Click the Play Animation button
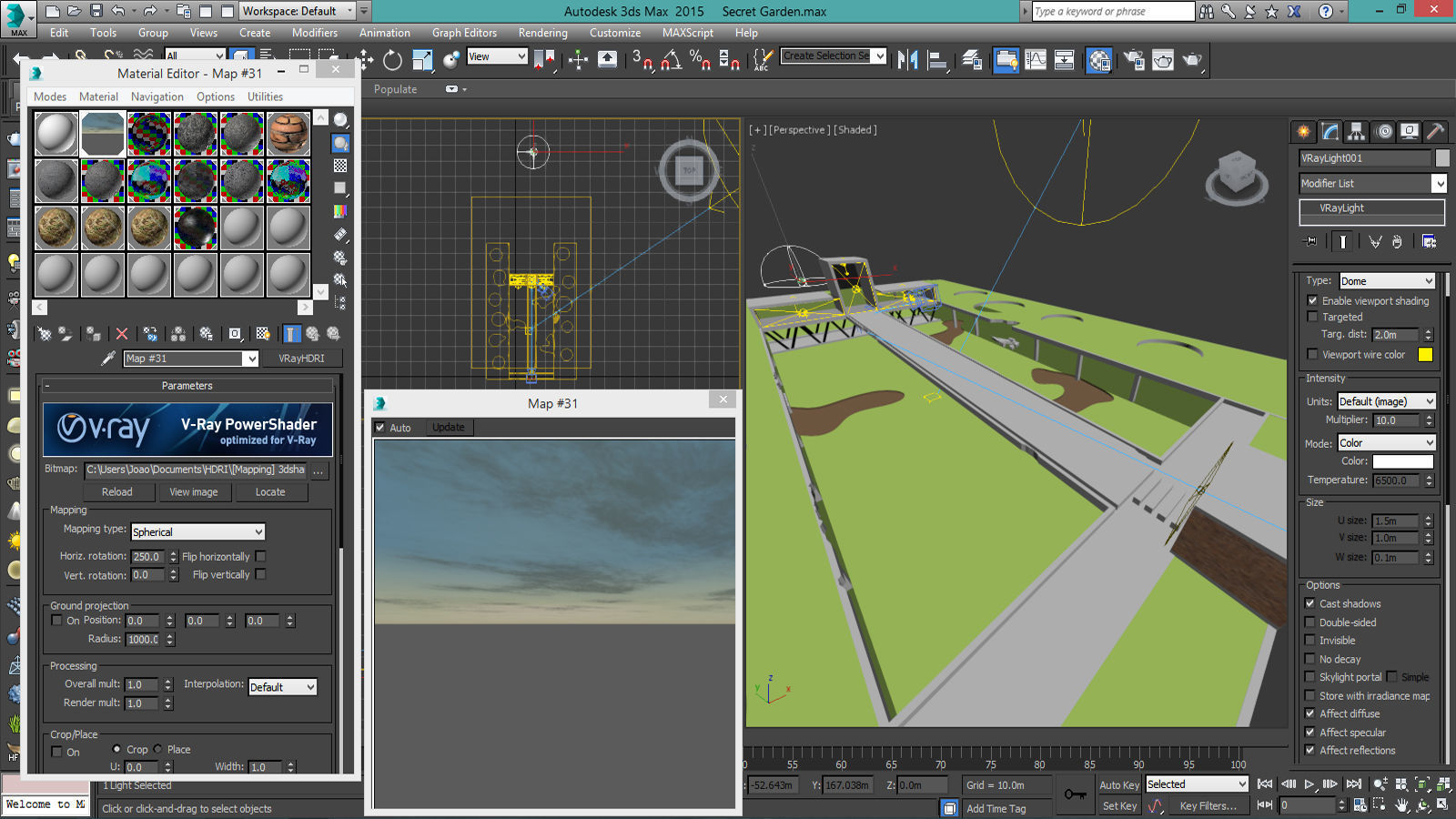This screenshot has height=819, width=1456. click(1309, 784)
